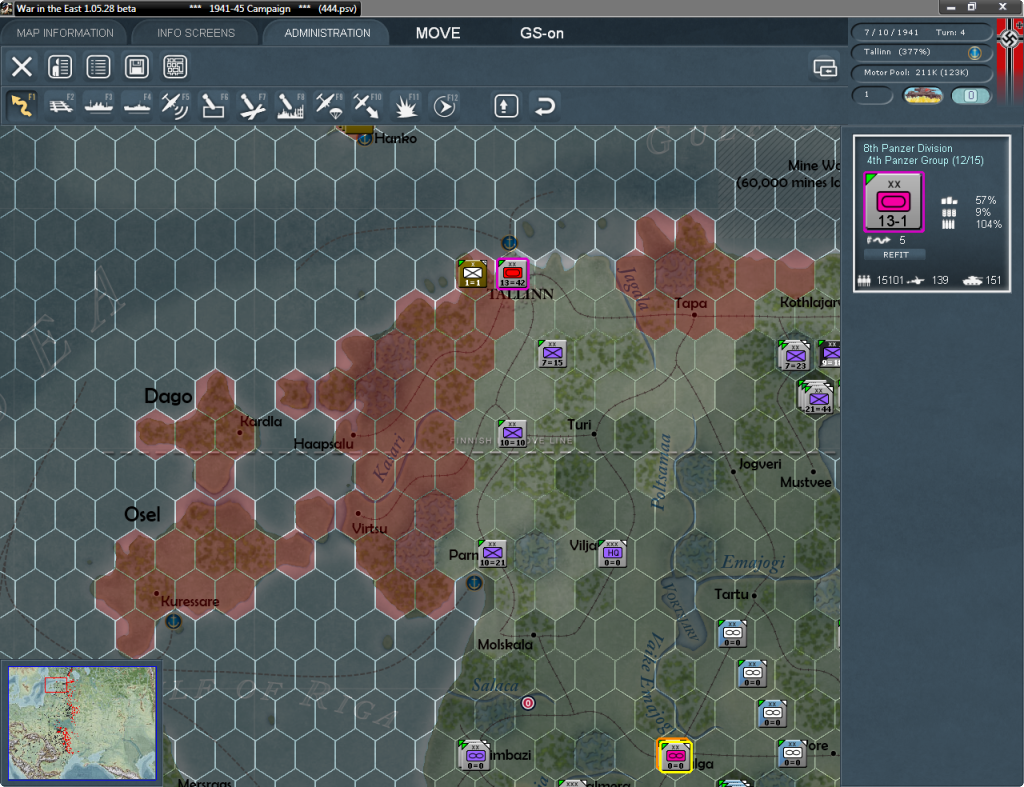The width and height of the screenshot is (1024, 787).
Task: Click the Tartu town label on the map
Action: click(x=731, y=594)
